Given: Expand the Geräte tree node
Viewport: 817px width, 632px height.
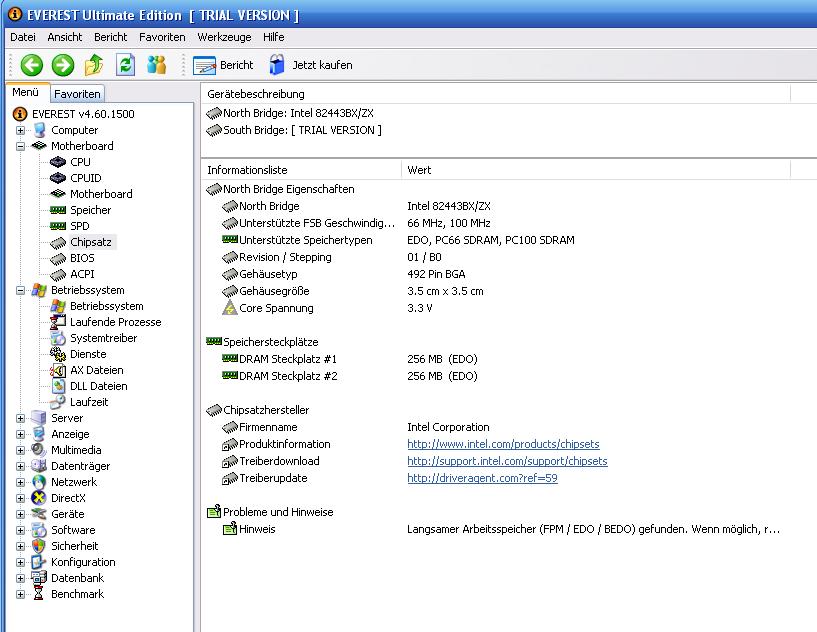Looking at the screenshot, I should 20,514.
